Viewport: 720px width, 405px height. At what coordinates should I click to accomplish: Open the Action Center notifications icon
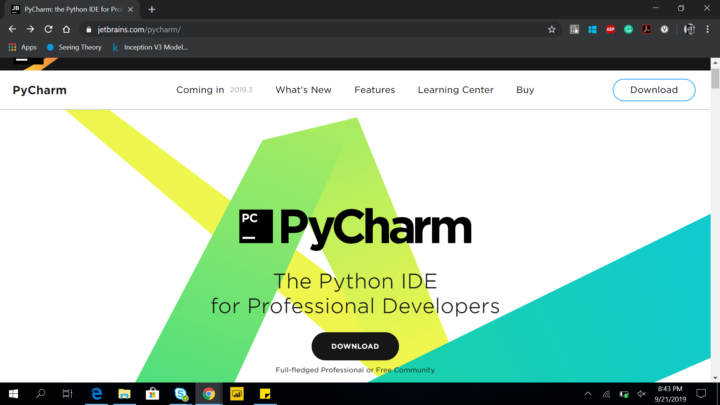pos(701,394)
